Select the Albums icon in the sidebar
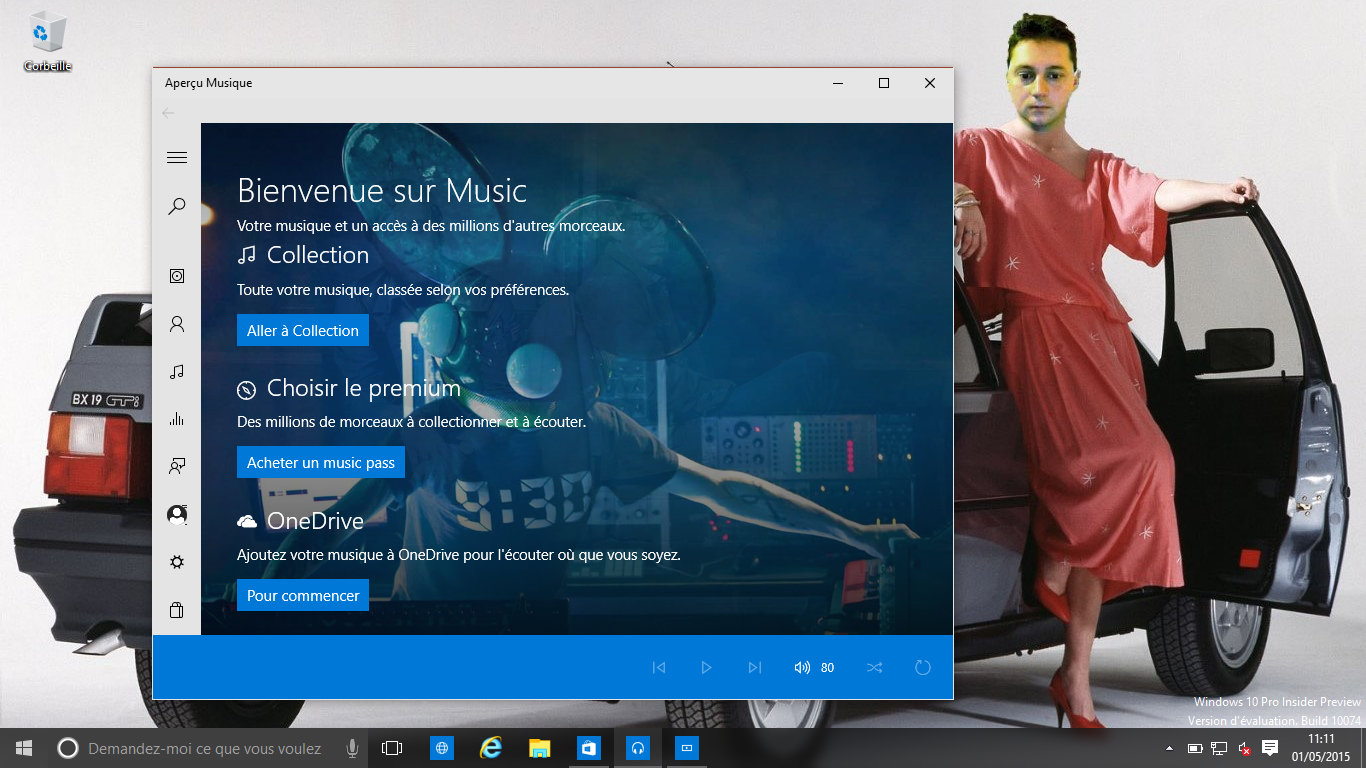 [x=177, y=275]
